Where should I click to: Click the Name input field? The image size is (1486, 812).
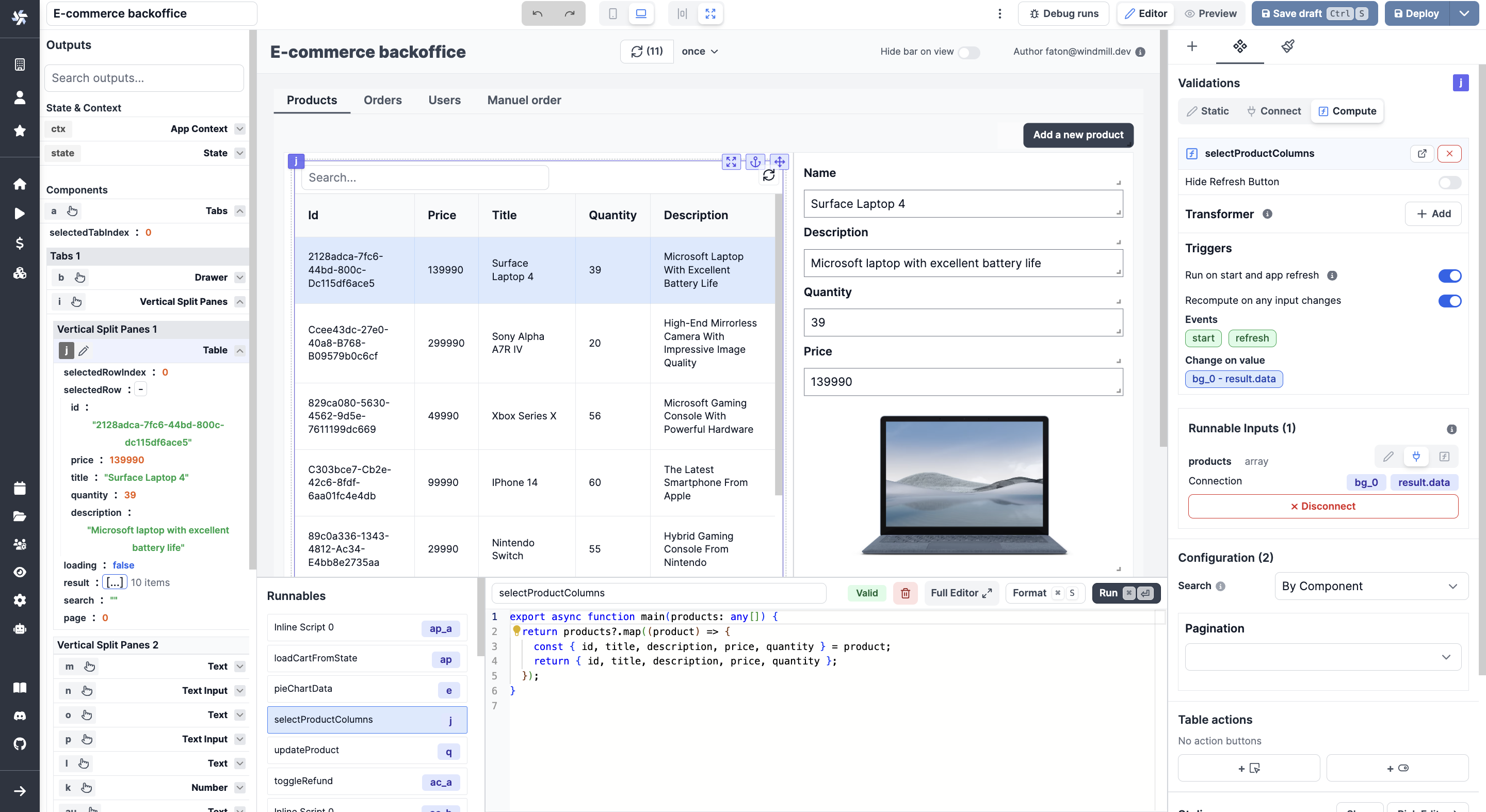[962, 204]
